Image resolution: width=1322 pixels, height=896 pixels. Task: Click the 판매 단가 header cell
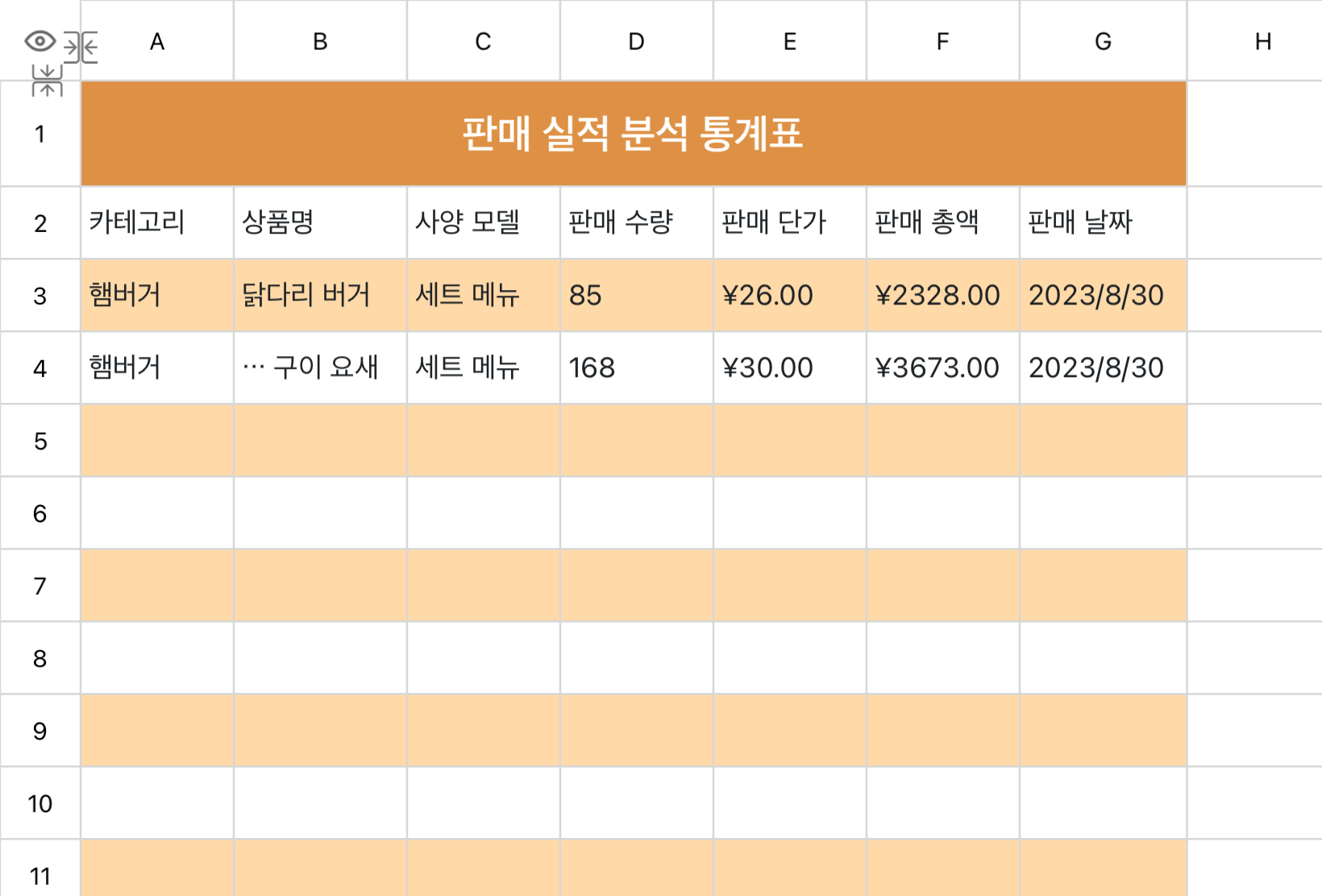(x=789, y=223)
